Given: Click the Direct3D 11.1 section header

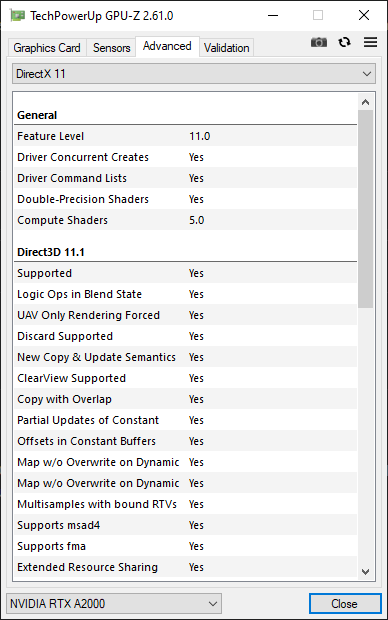Looking at the screenshot, I should [x=51, y=252].
